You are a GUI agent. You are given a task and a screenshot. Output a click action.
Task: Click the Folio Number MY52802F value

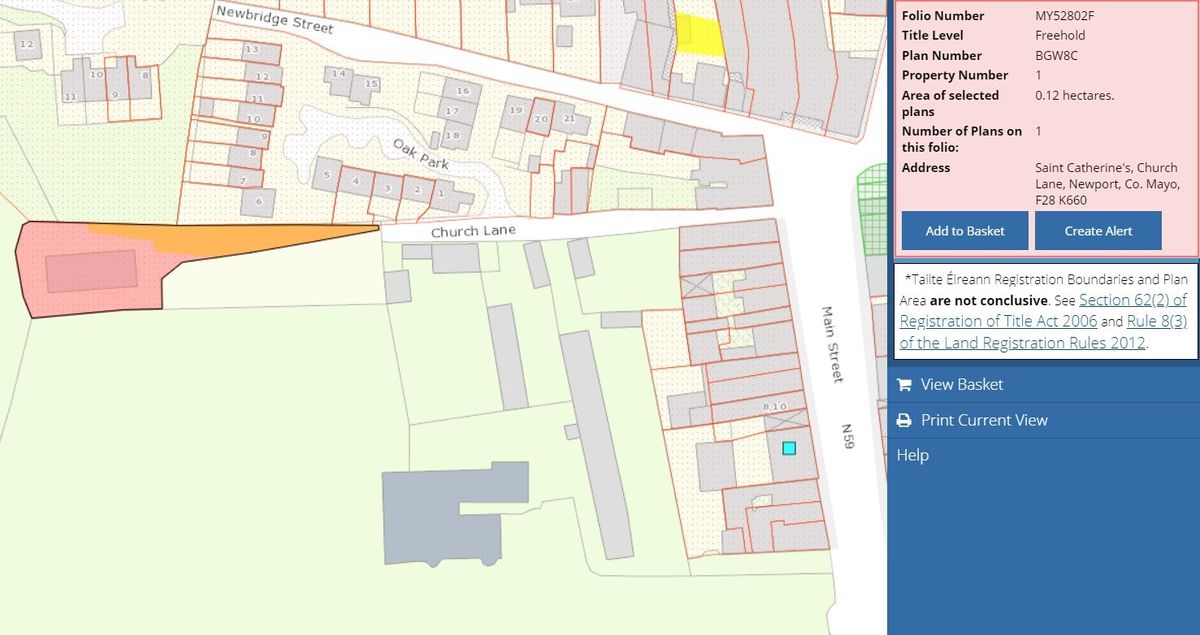[x=1067, y=16]
